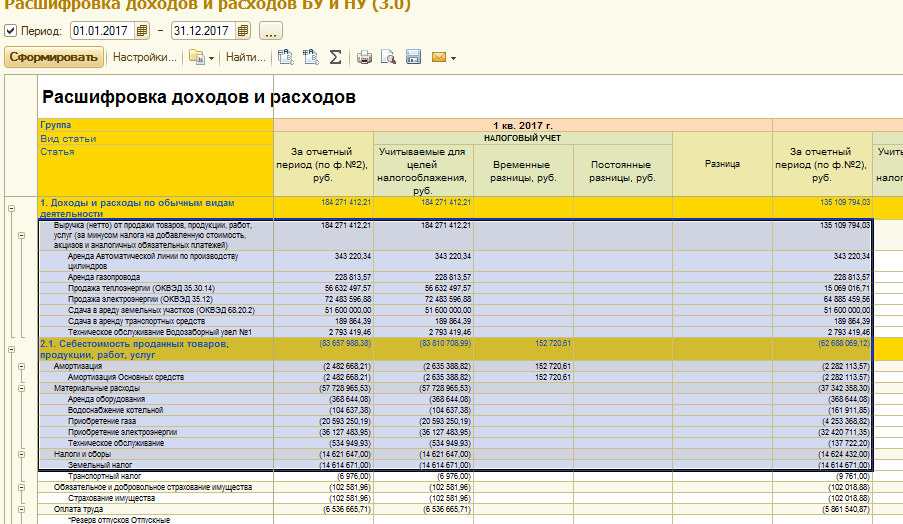Click the 1 кв. 2017 г. column header
Viewport: 903px width, 524px height.
pyautogui.click(x=522, y=125)
